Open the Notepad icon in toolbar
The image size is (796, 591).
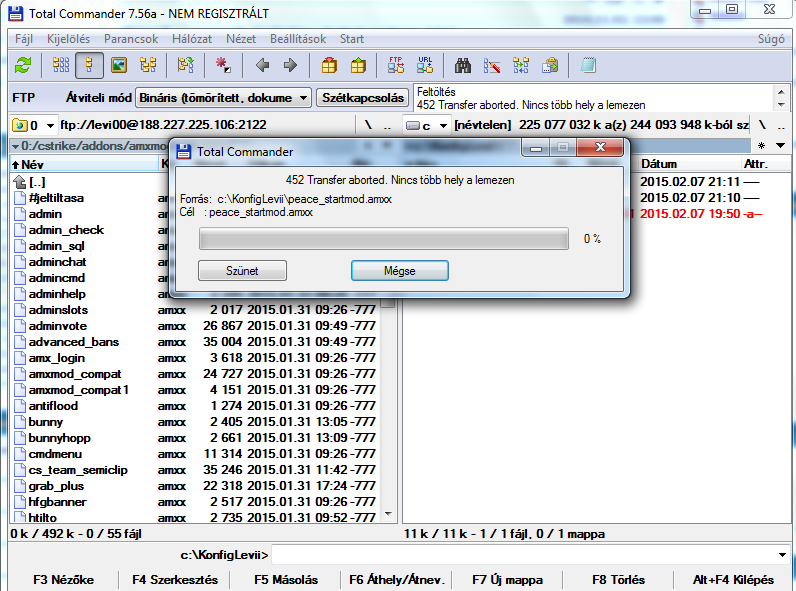[x=588, y=65]
